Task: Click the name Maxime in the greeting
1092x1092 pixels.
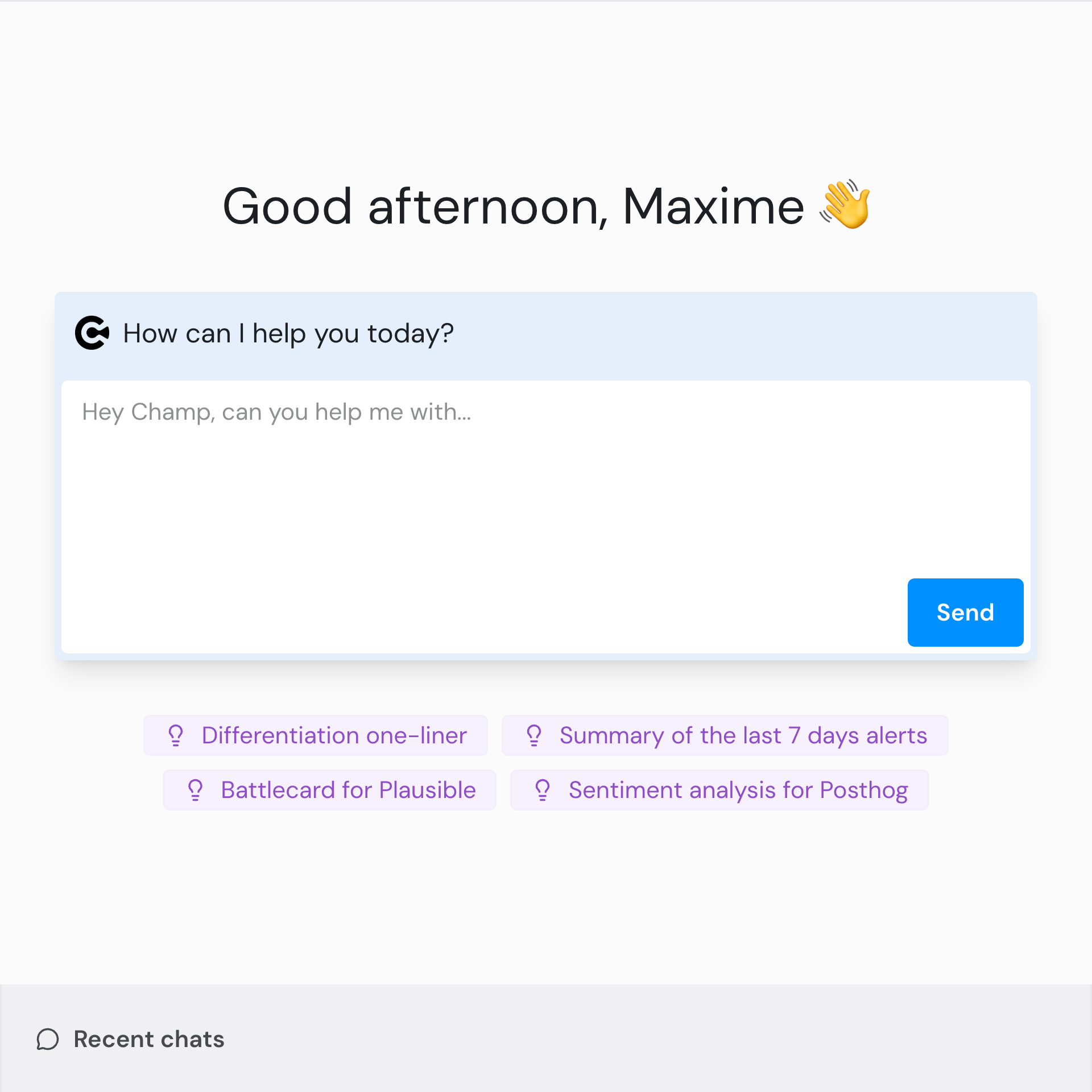Action: tap(713, 206)
